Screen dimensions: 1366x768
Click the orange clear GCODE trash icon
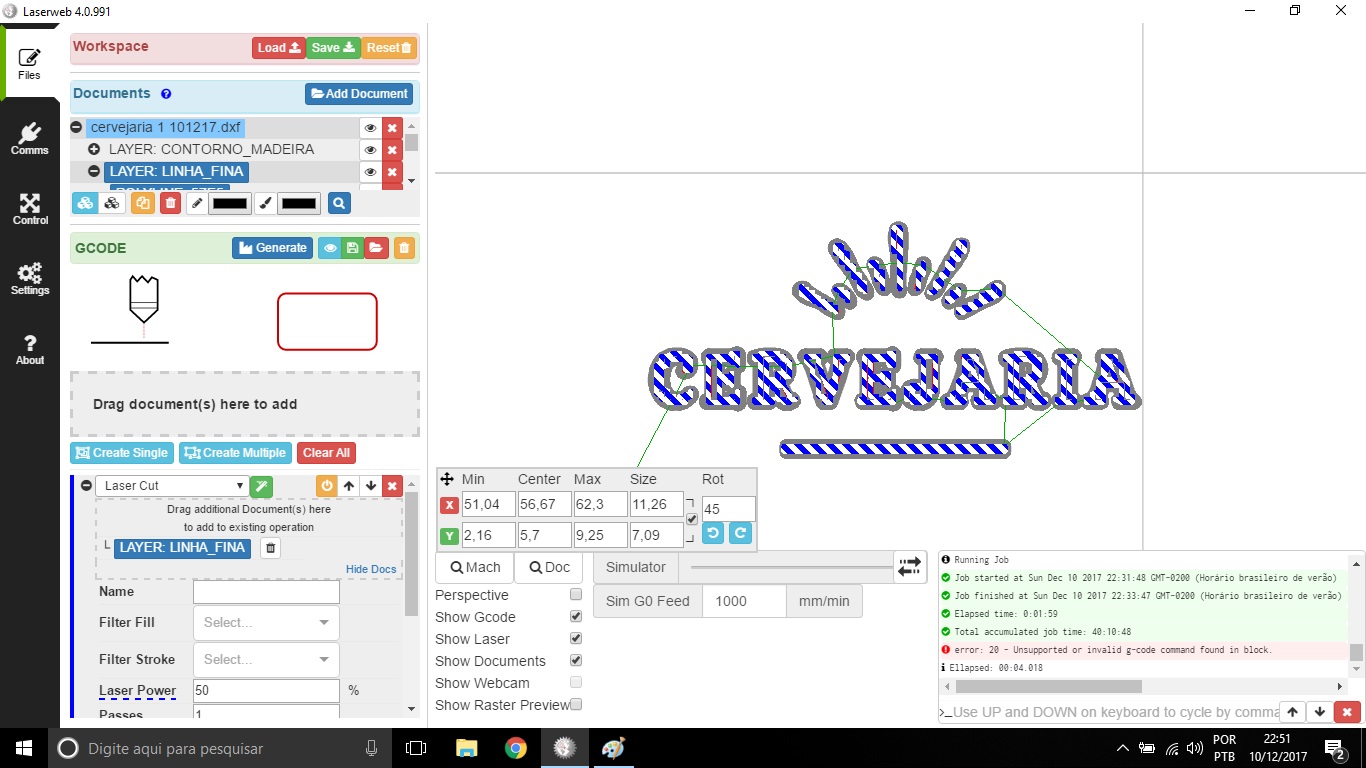click(x=404, y=248)
